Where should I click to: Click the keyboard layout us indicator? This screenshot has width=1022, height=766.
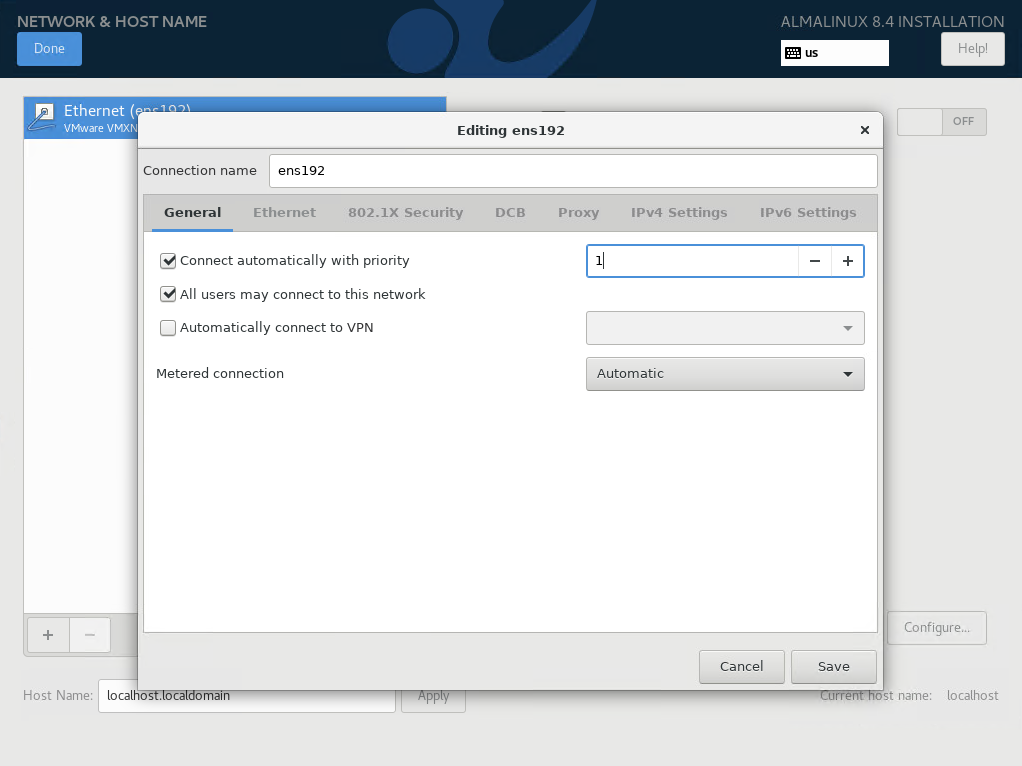tap(834, 53)
